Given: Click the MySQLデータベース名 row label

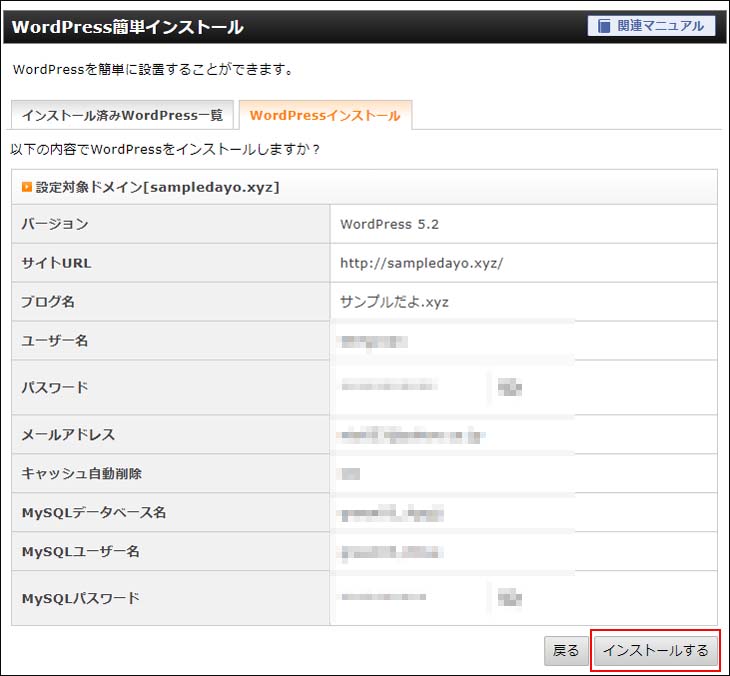Looking at the screenshot, I should [x=94, y=513].
